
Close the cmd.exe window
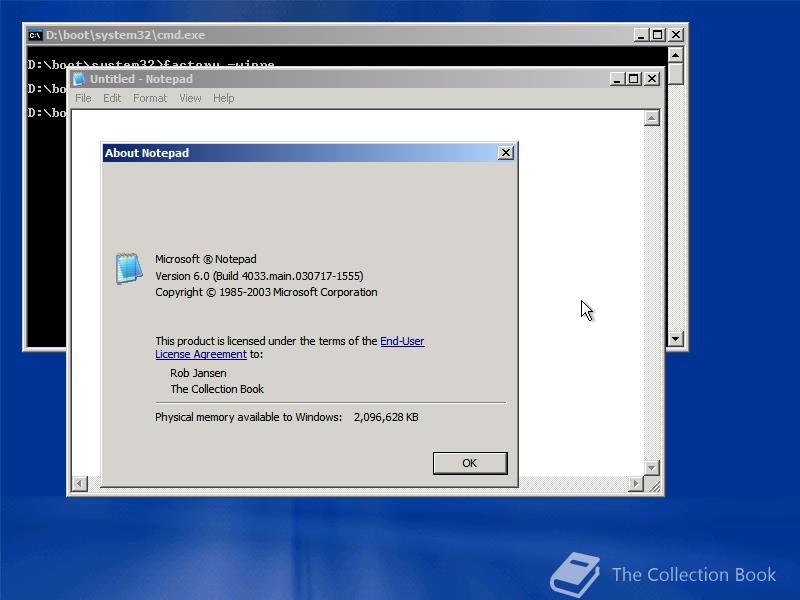click(676, 35)
